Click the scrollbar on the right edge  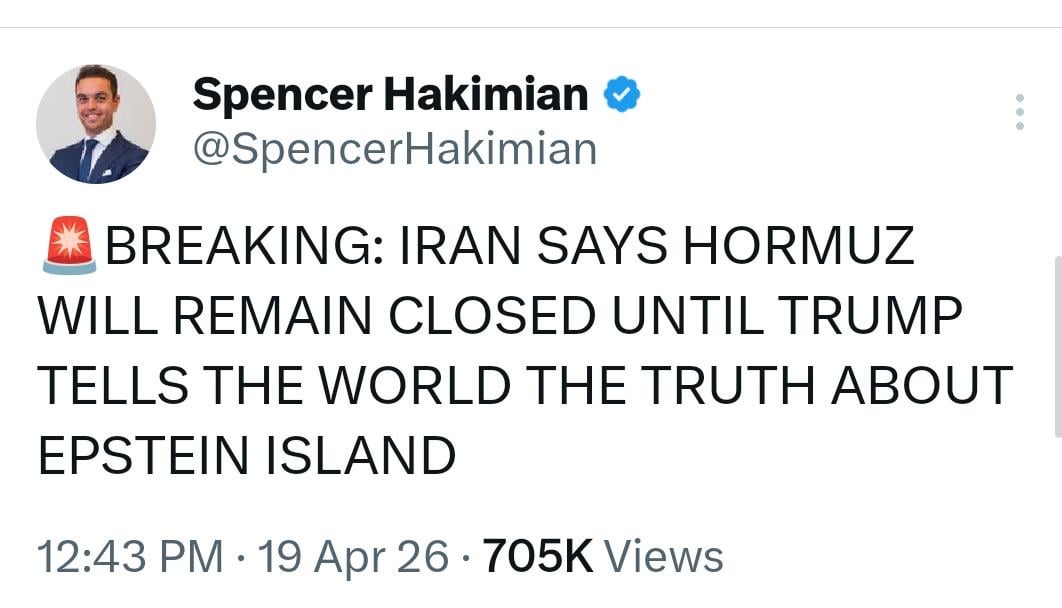pyautogui.click(x=1055, y=345)
